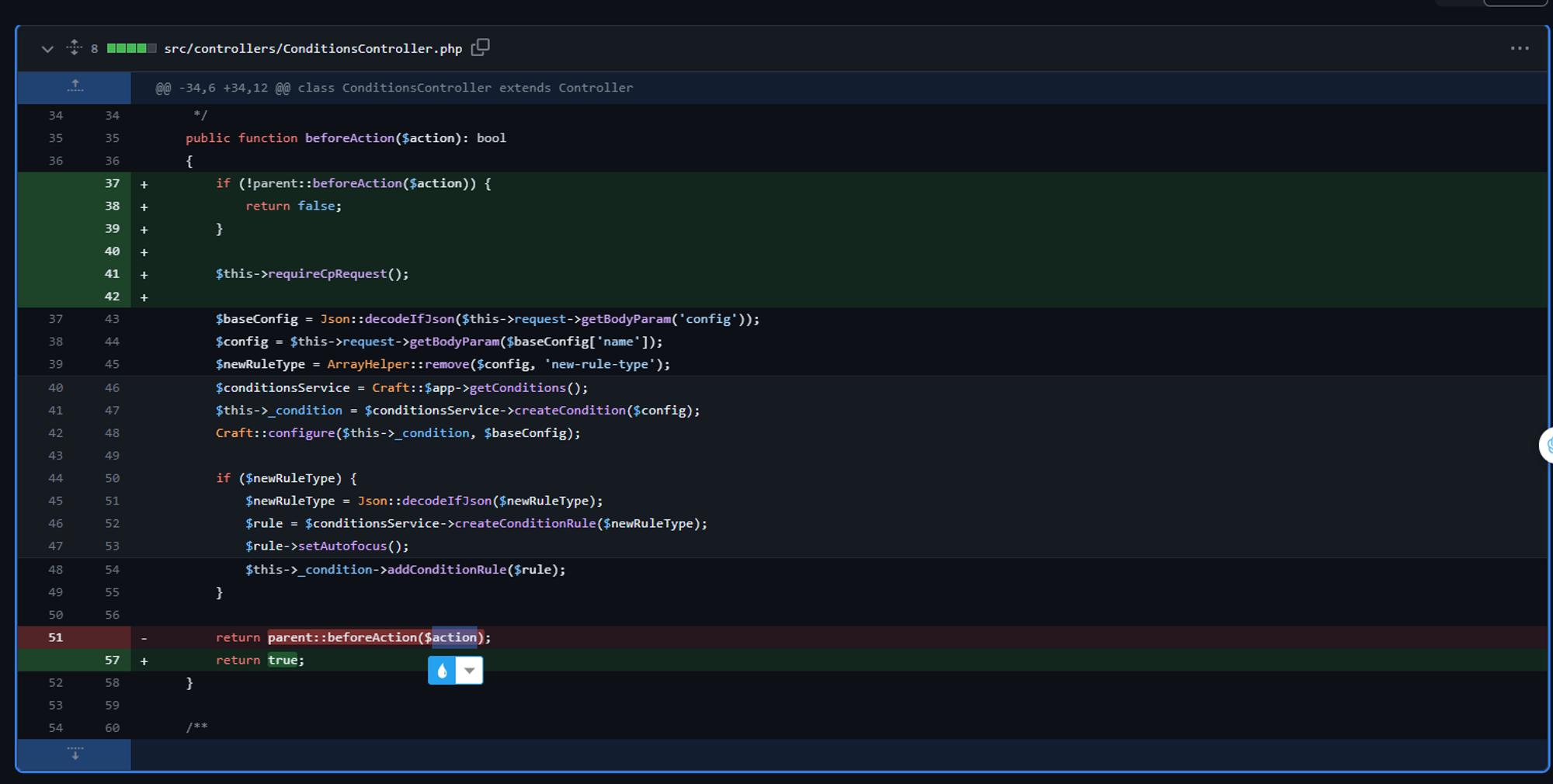Click the minus marker on removed line 51
1553x784 pixels.
click(144, 637)
